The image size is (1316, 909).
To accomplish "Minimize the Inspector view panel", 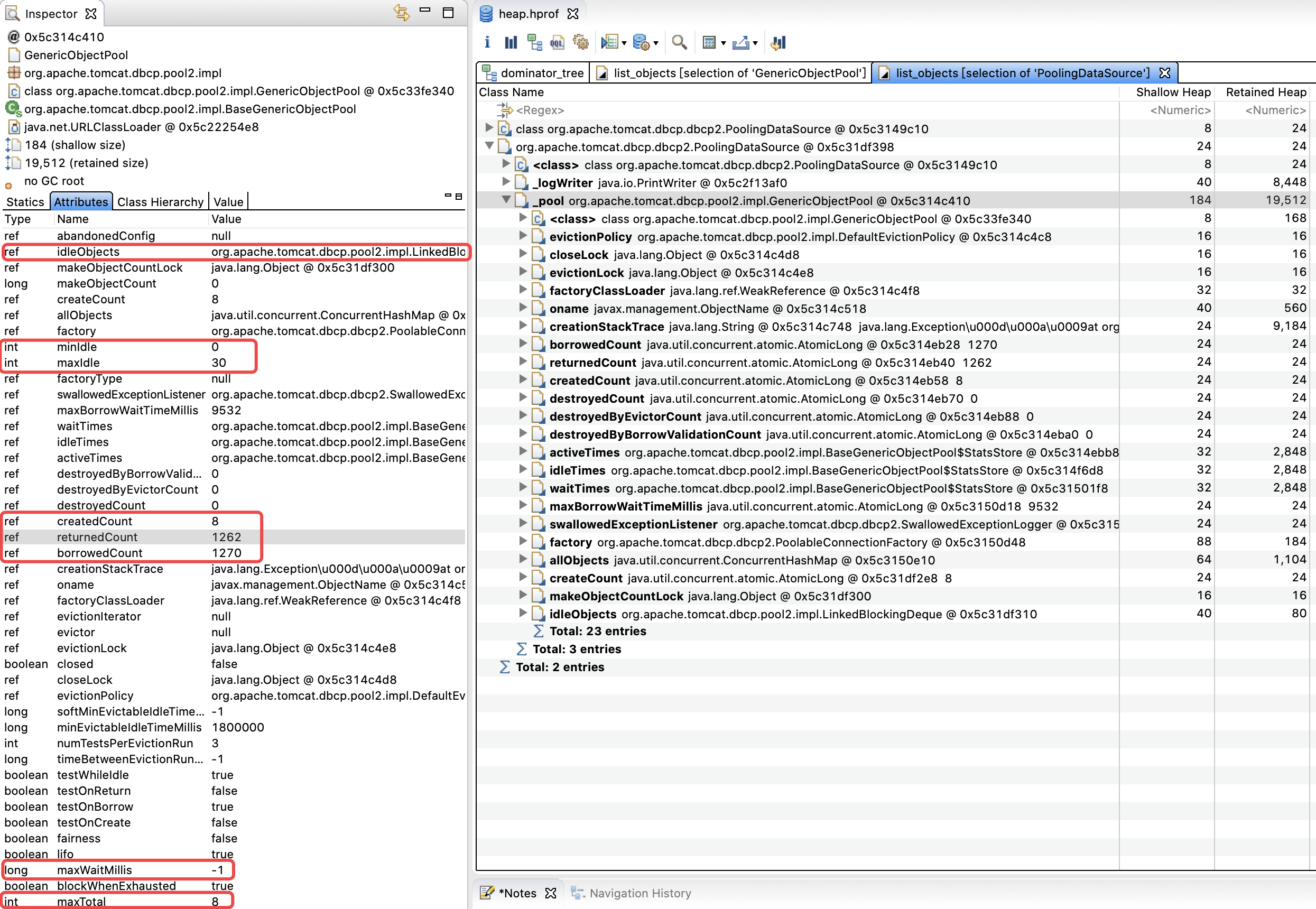I will click(x=425, y=10).
